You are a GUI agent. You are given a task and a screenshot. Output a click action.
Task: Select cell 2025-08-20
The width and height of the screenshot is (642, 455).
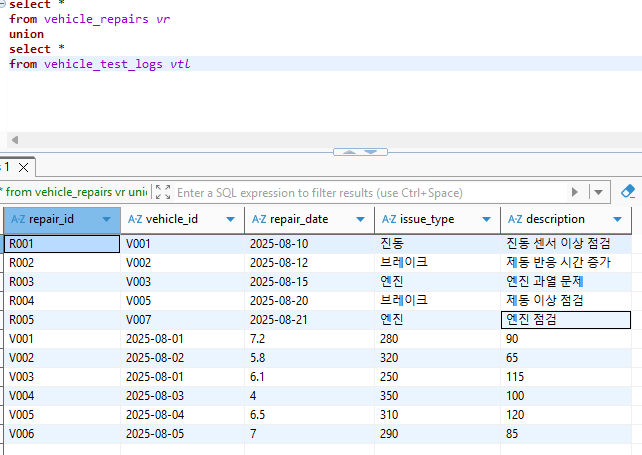point(310,301)
